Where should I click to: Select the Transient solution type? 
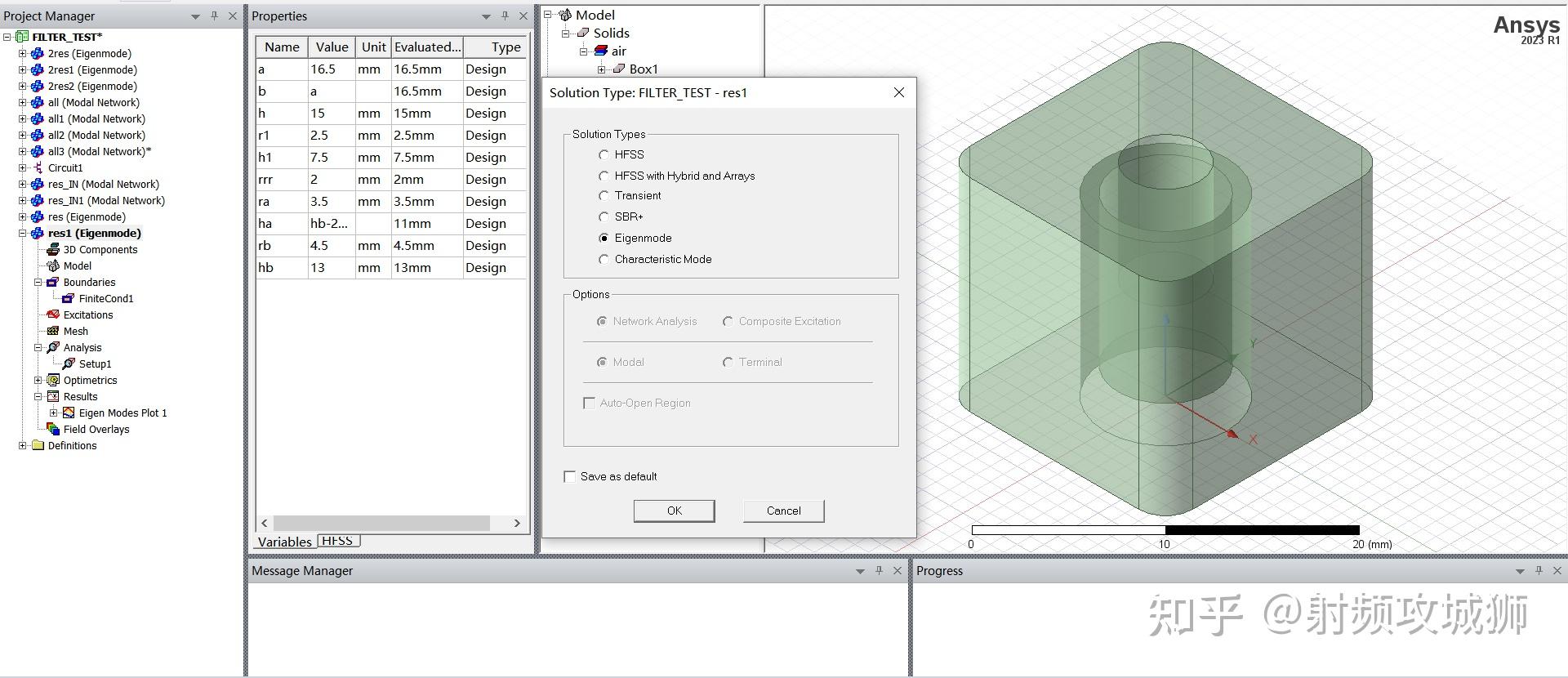click(604, 195)
